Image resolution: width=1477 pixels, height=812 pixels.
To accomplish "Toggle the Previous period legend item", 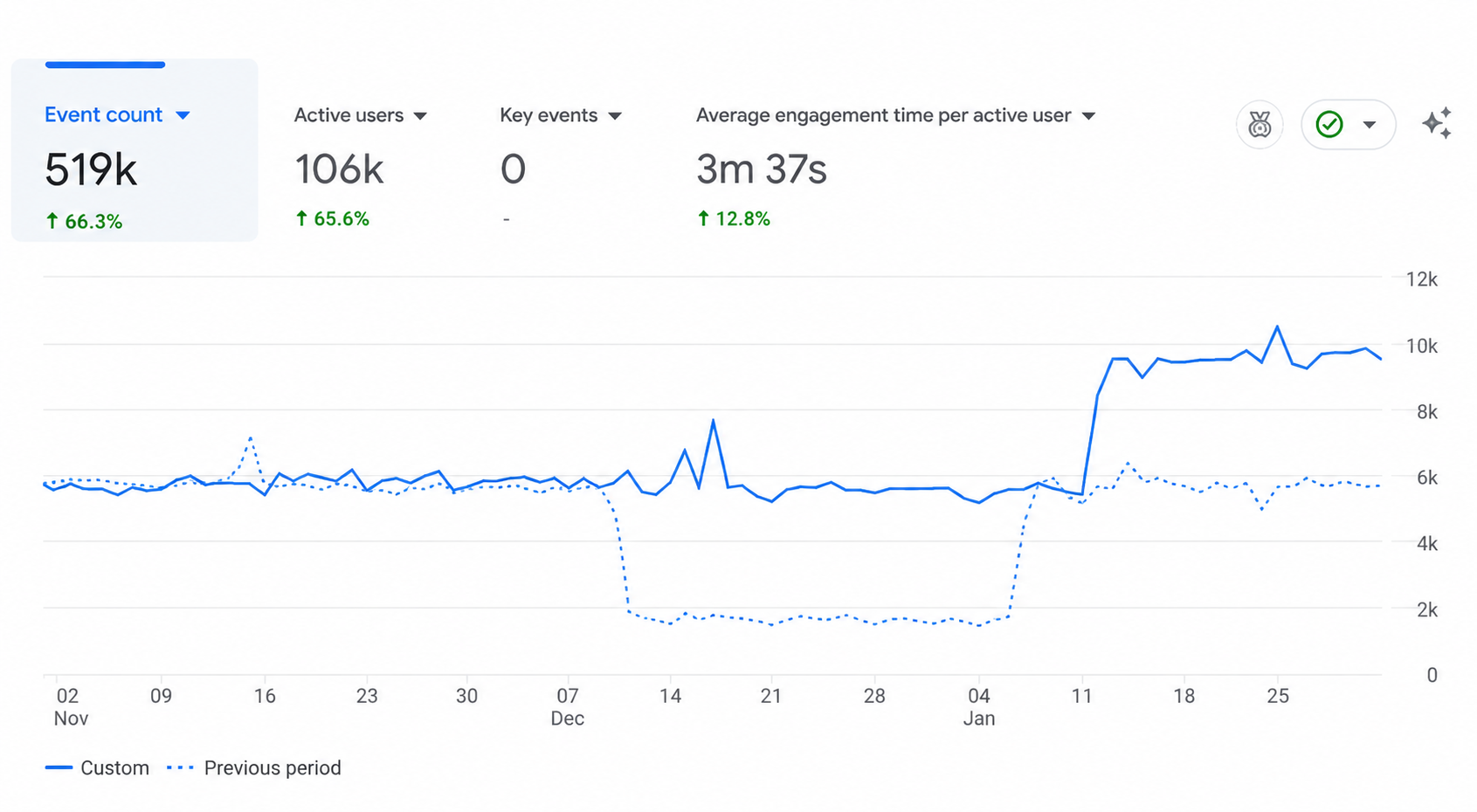I will point(254,768).
